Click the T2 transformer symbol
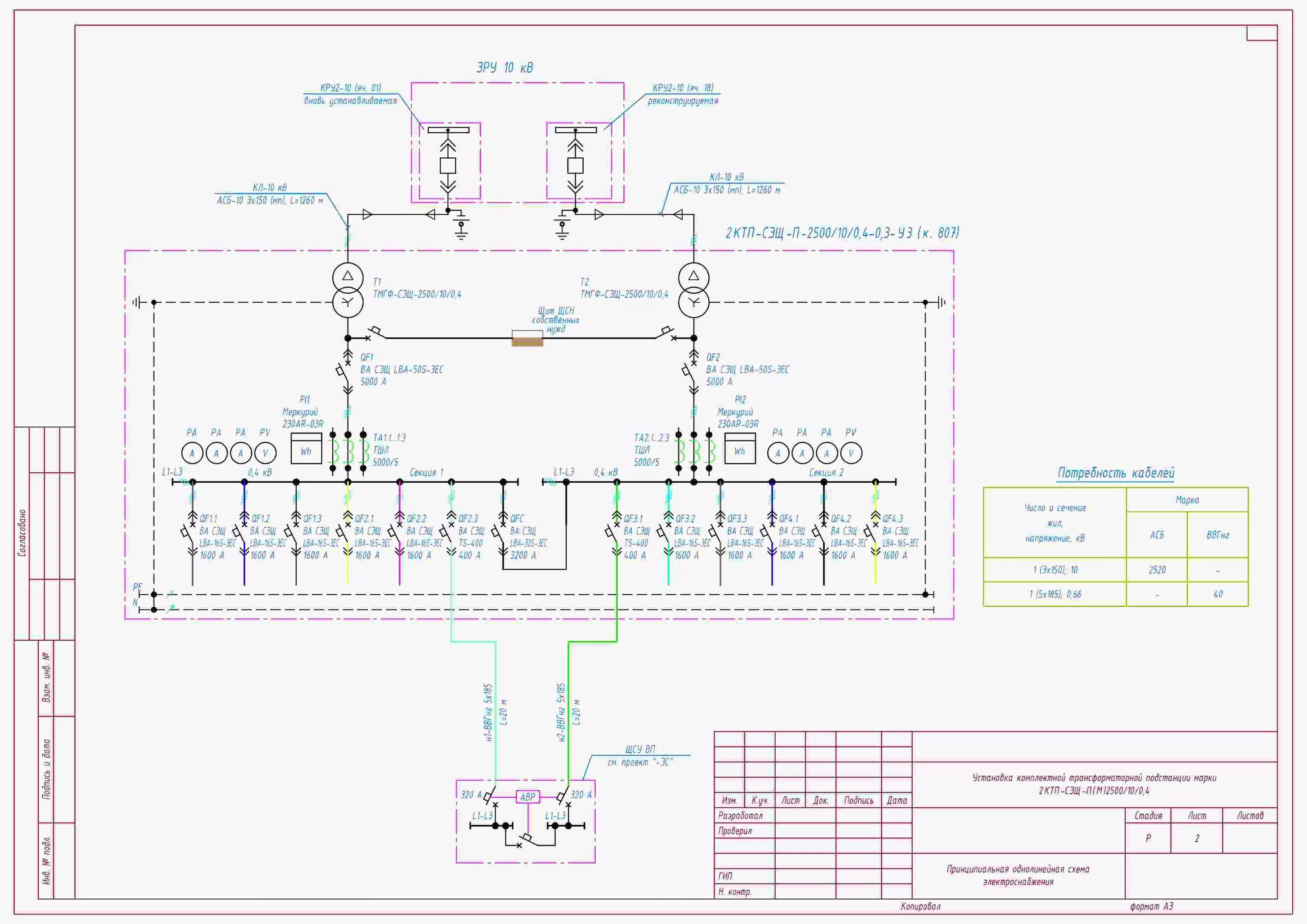Viewport: 1307px width, 924px height. [693, 290]
